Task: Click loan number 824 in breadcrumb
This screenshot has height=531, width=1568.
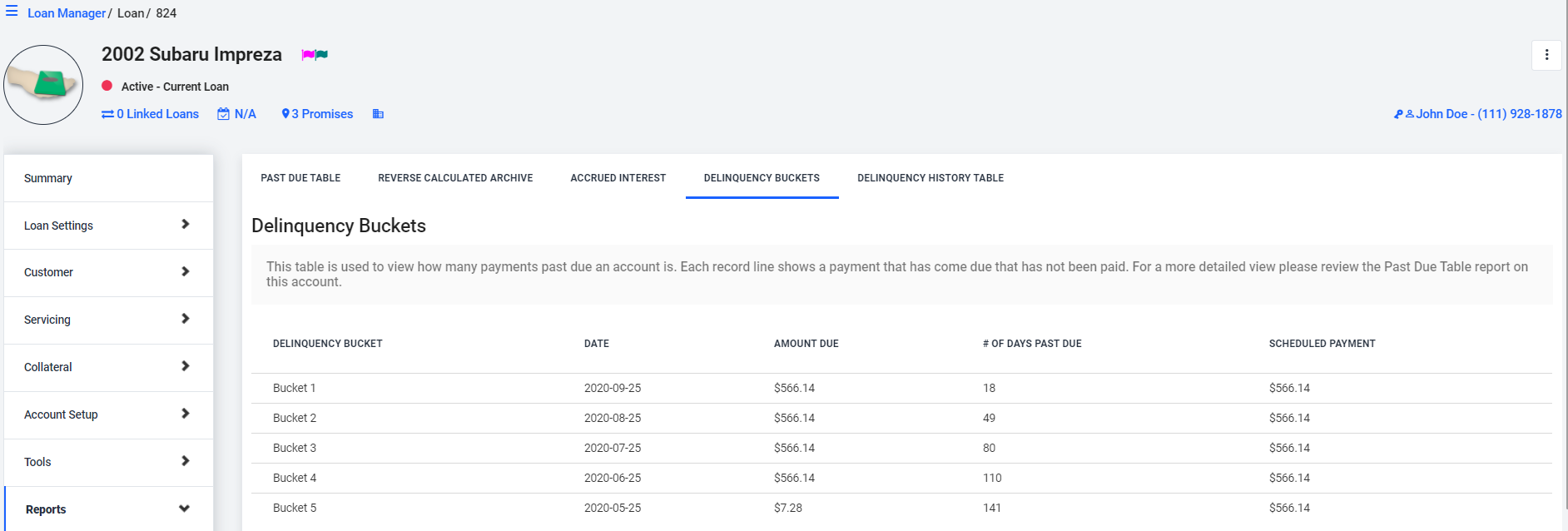Action: coord(166,13)
